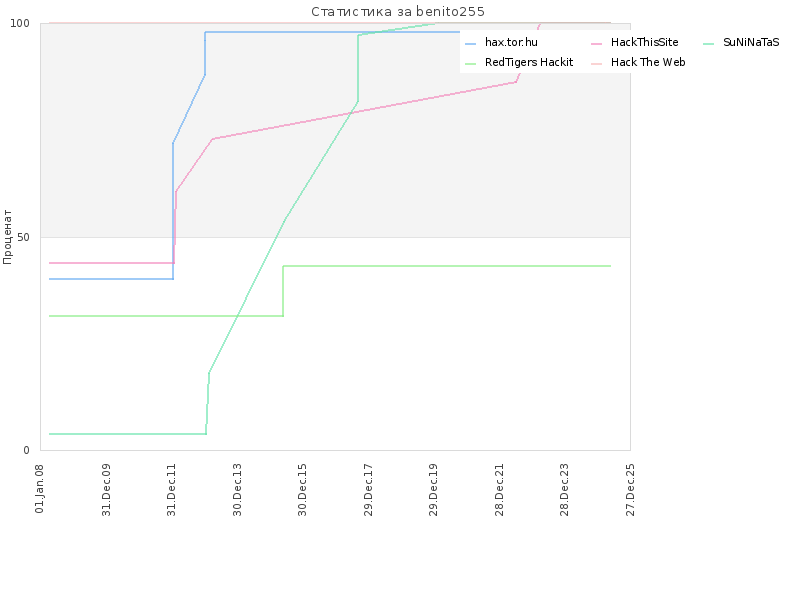Click the 100 value on the y-axis
This screenshot has height=600, width=800.
coord(20,23)
